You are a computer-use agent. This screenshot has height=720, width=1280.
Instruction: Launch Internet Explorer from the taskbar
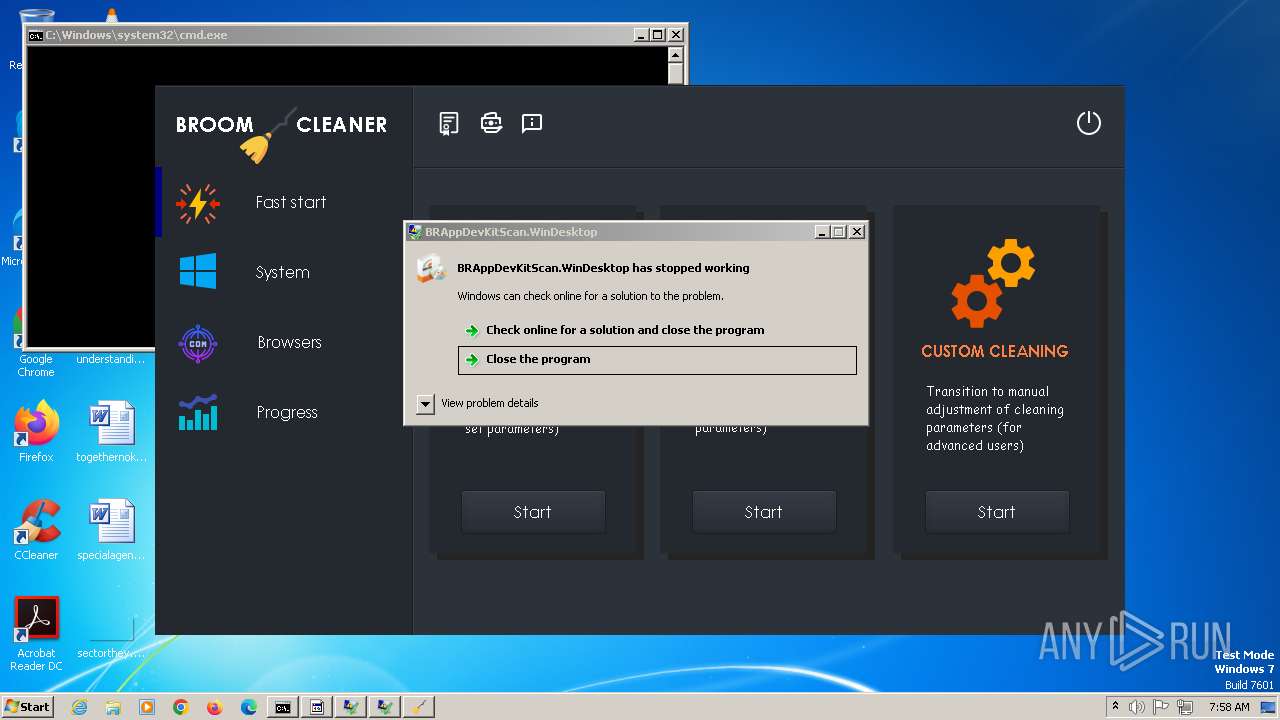coord(79,707)
